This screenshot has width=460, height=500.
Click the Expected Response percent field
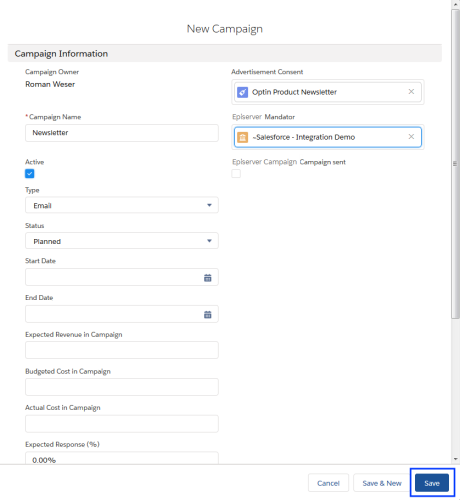pos(122,458)
